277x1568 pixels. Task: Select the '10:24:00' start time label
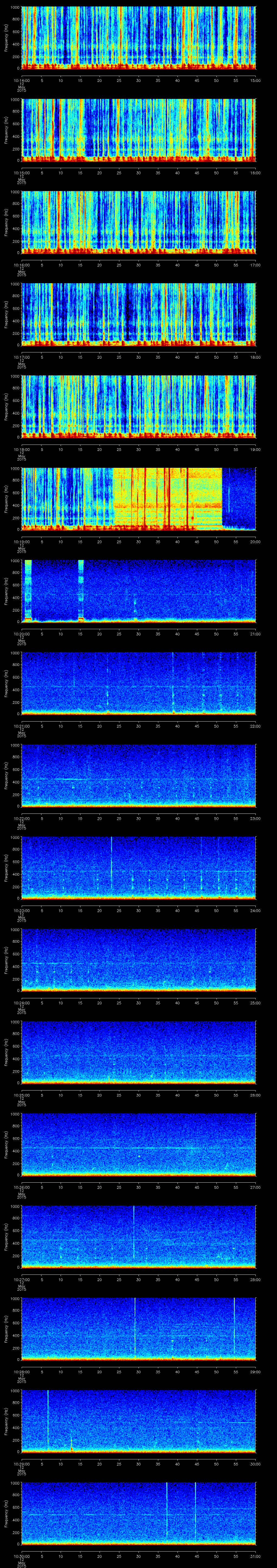tap(22, 1003)
